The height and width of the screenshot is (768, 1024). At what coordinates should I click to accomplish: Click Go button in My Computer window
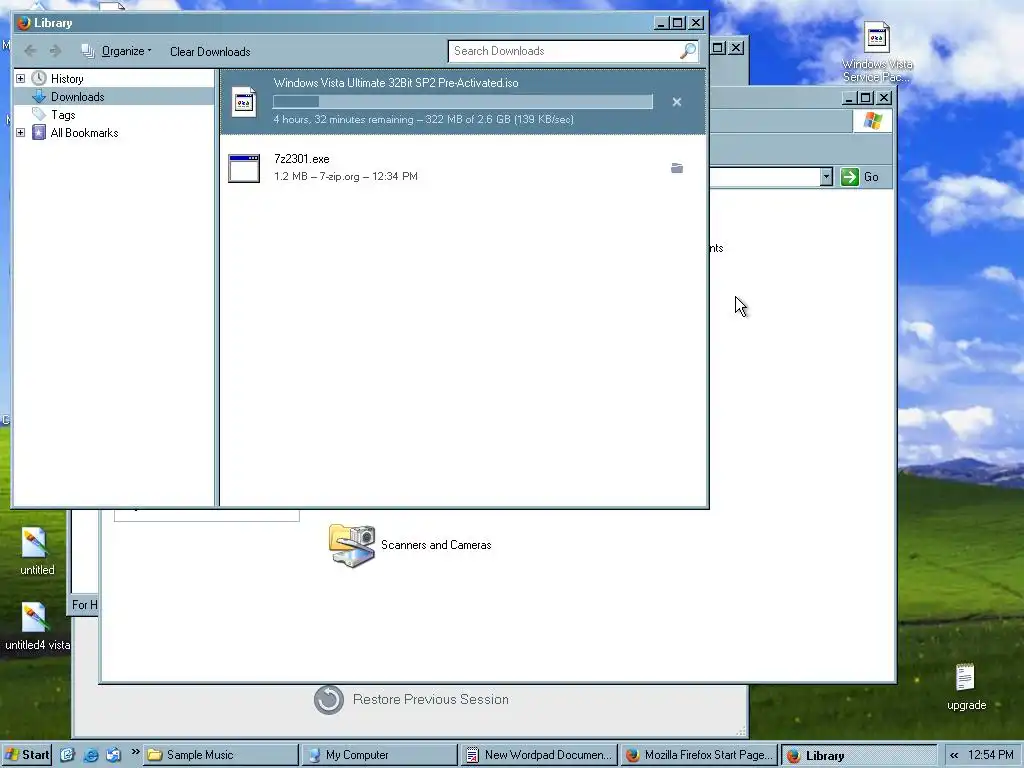[860, 177]
